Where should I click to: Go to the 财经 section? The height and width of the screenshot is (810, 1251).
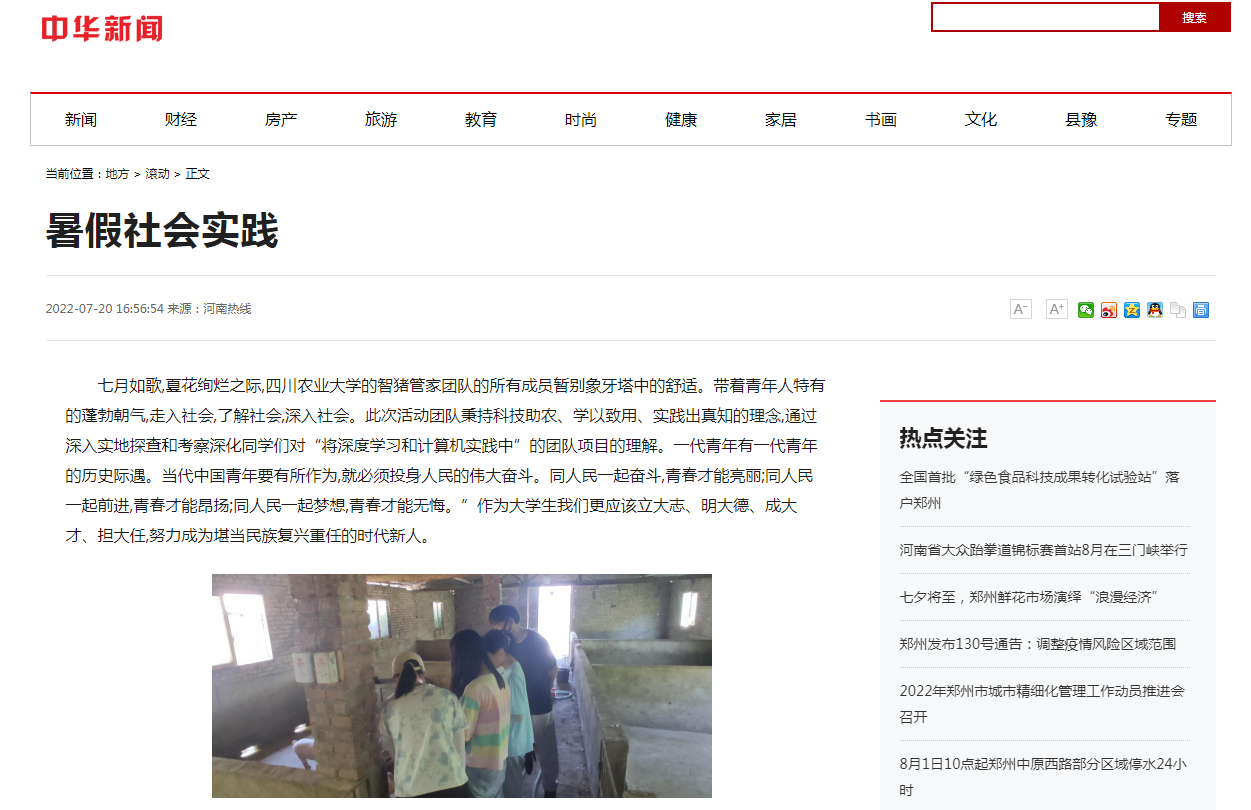[181, 120]
